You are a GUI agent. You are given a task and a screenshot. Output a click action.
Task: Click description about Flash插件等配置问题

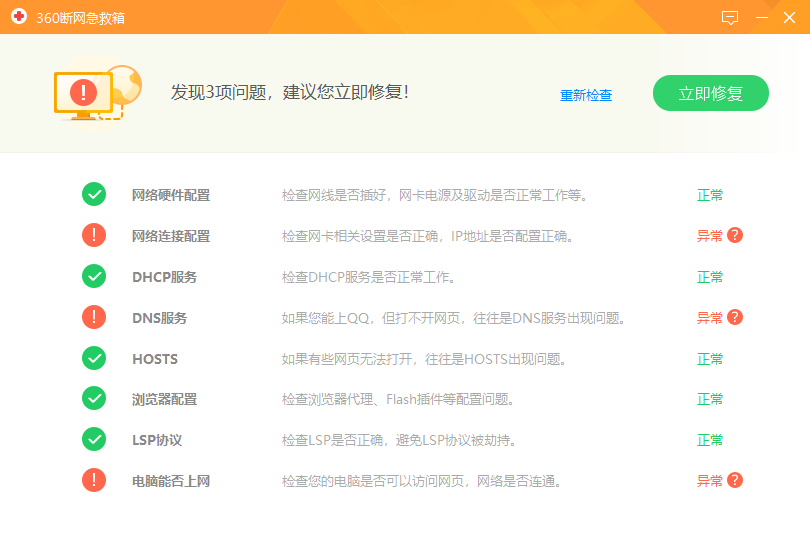(x=398, y=399)
